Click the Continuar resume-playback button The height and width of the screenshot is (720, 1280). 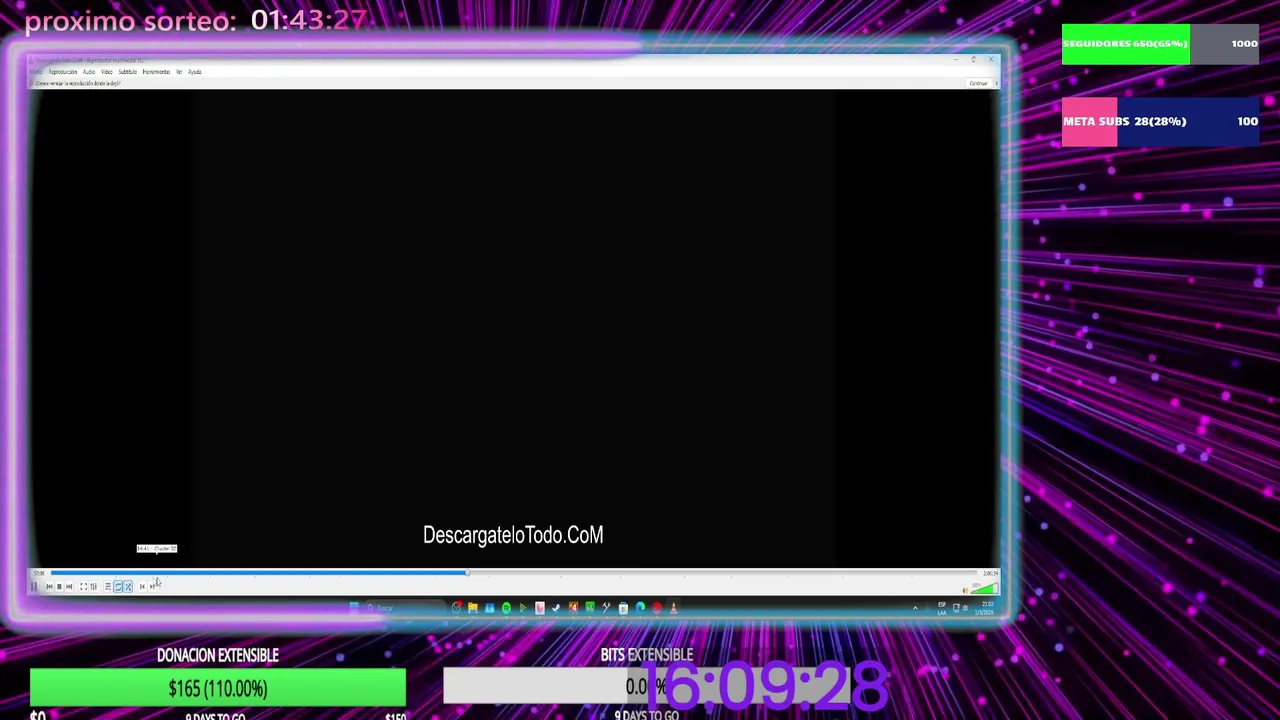click(978, 83)
